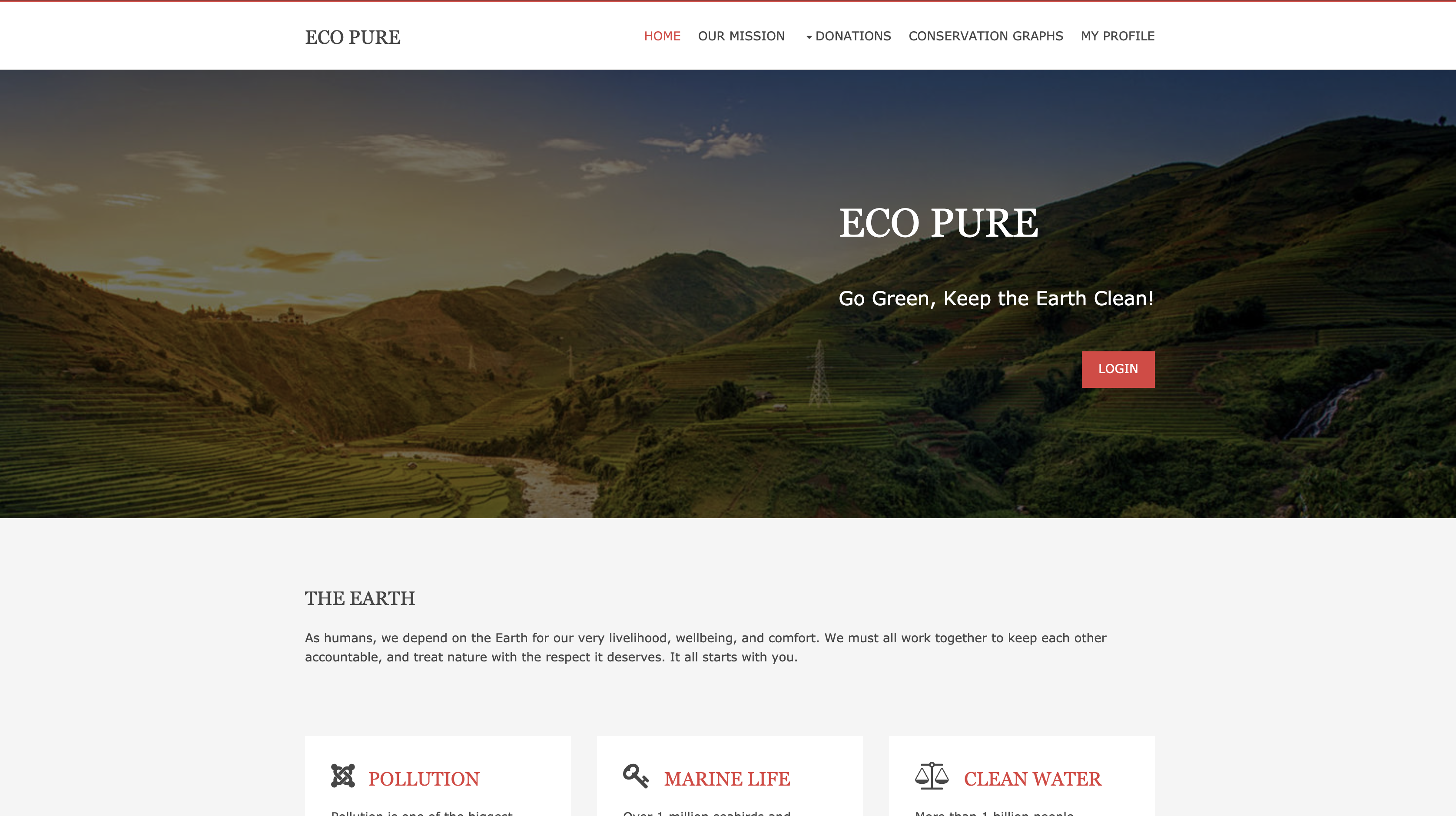Click the Pollution card icon
Viewport: 1456px width, 816px height.
(x=342, y=776)
